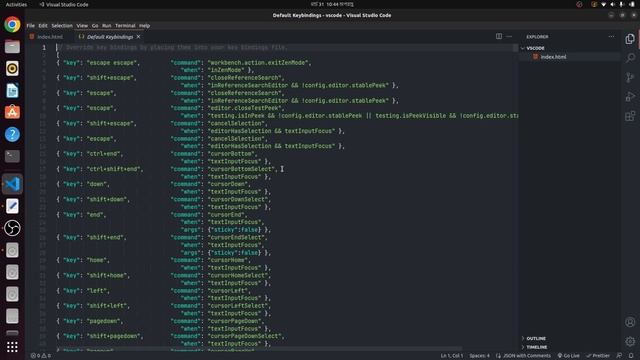Open LibreOffice Writer from the dock
Image resolution: width=640 pixels, height=360 pixels.
(x=12, y=91)
